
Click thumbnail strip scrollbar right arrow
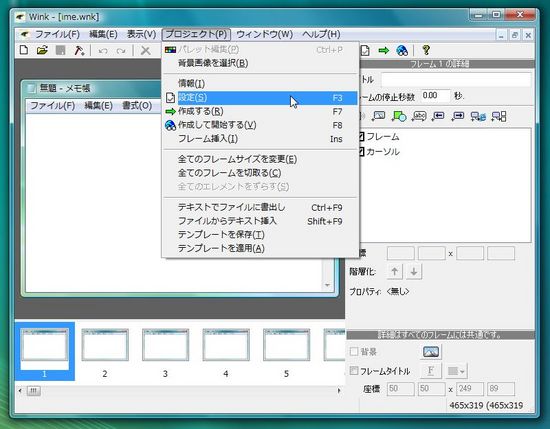339,390
